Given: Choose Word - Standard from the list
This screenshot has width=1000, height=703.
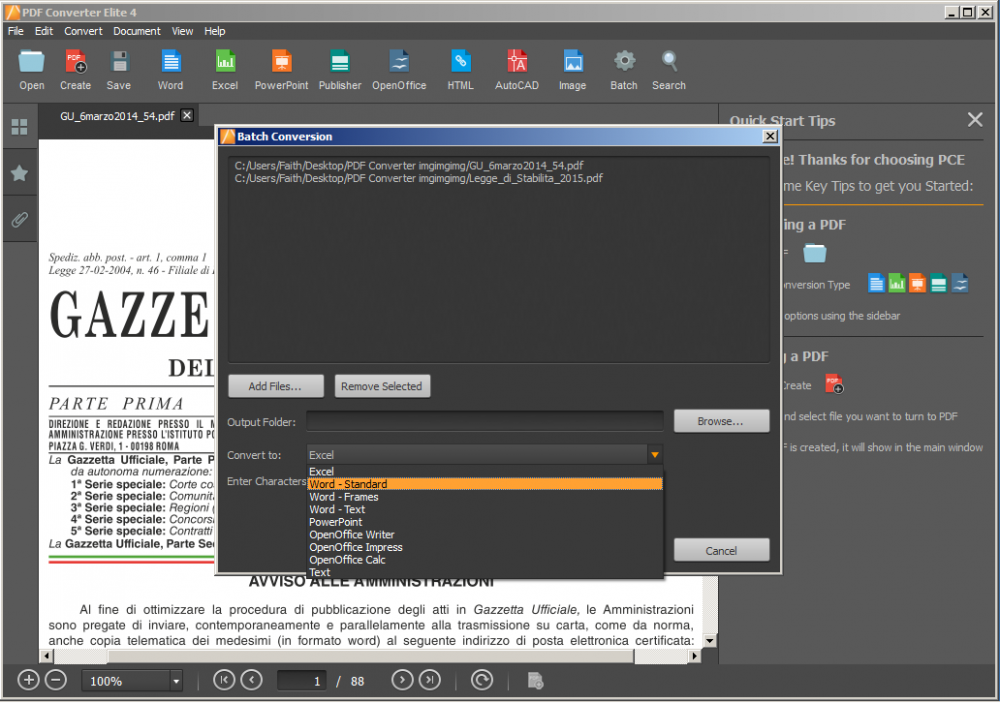Looking at the screenshot, I should point(485,484).
